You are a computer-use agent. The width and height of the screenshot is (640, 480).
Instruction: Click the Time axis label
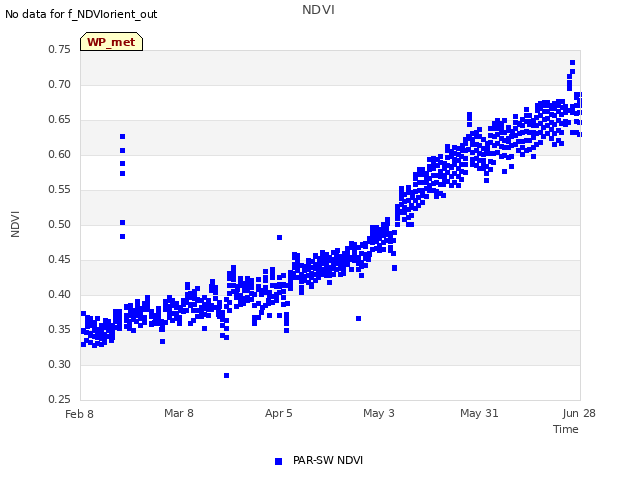565,429
